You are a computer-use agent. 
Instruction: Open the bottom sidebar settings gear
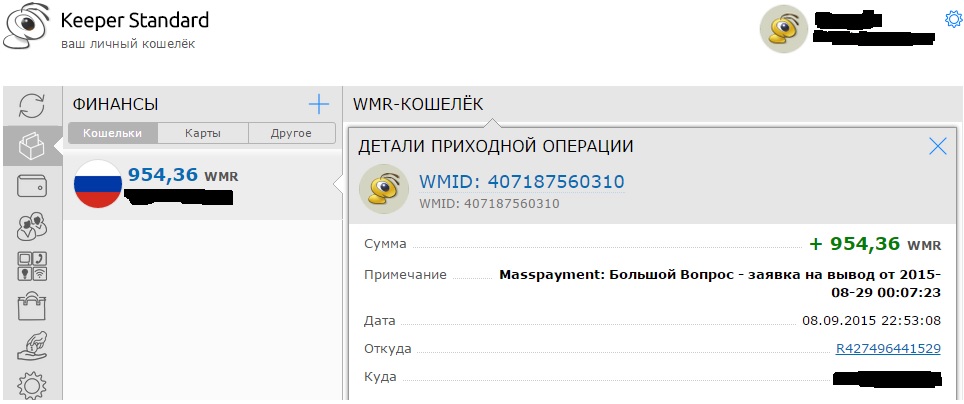pyautogui.click(x=32, y=386)
